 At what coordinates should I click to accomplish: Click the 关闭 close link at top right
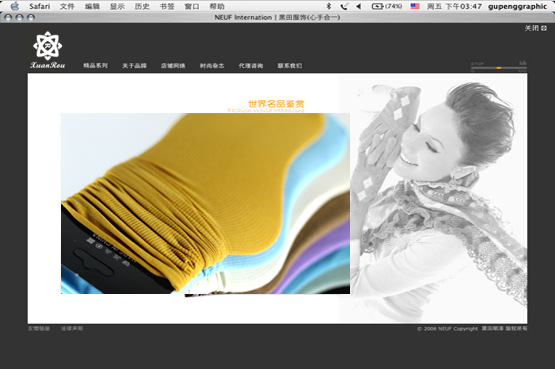pos(536,28)
